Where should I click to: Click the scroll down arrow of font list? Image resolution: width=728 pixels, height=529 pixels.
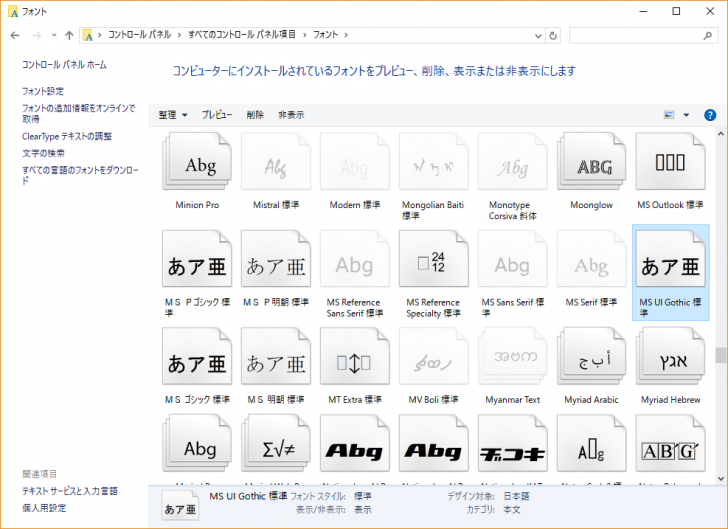(720, 478)
